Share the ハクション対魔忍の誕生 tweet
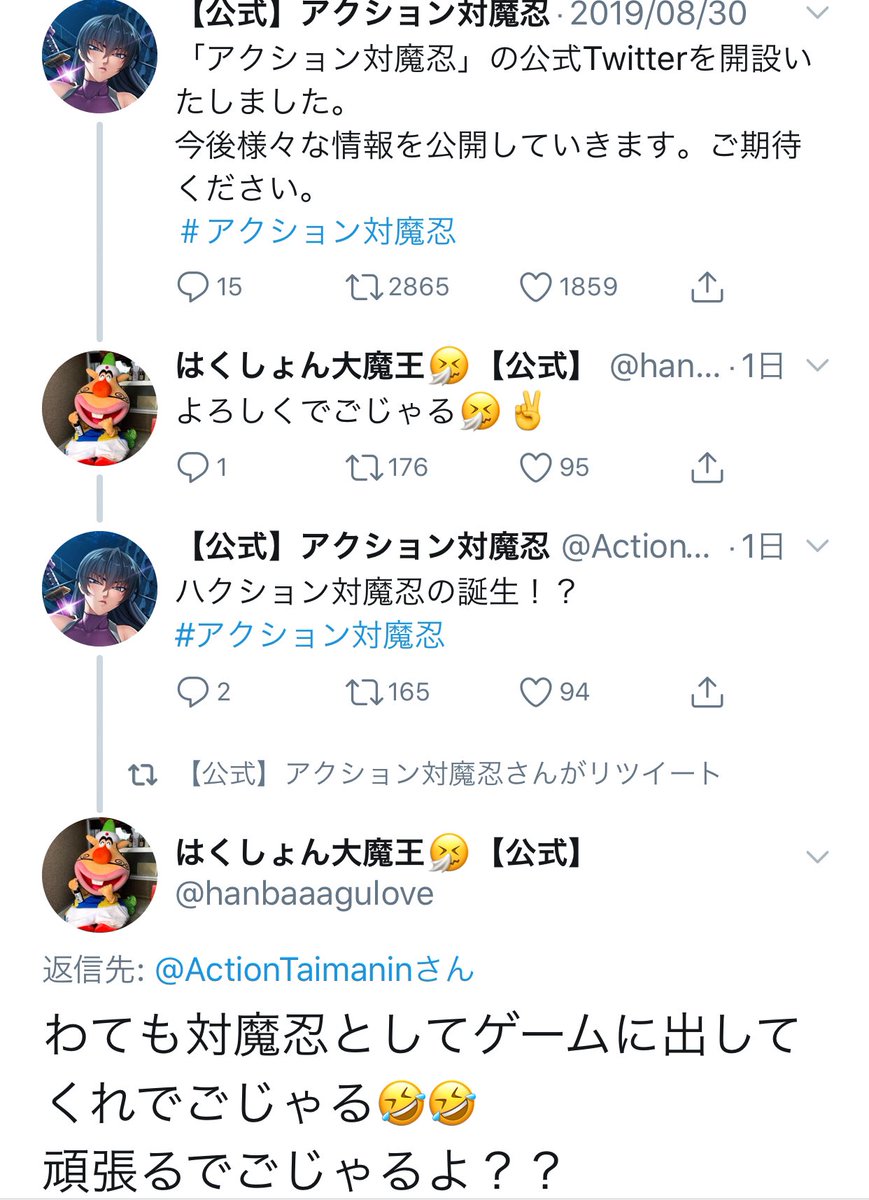Image resolution: width=869 pixels, height=1200 pixels. coord(707,691)
